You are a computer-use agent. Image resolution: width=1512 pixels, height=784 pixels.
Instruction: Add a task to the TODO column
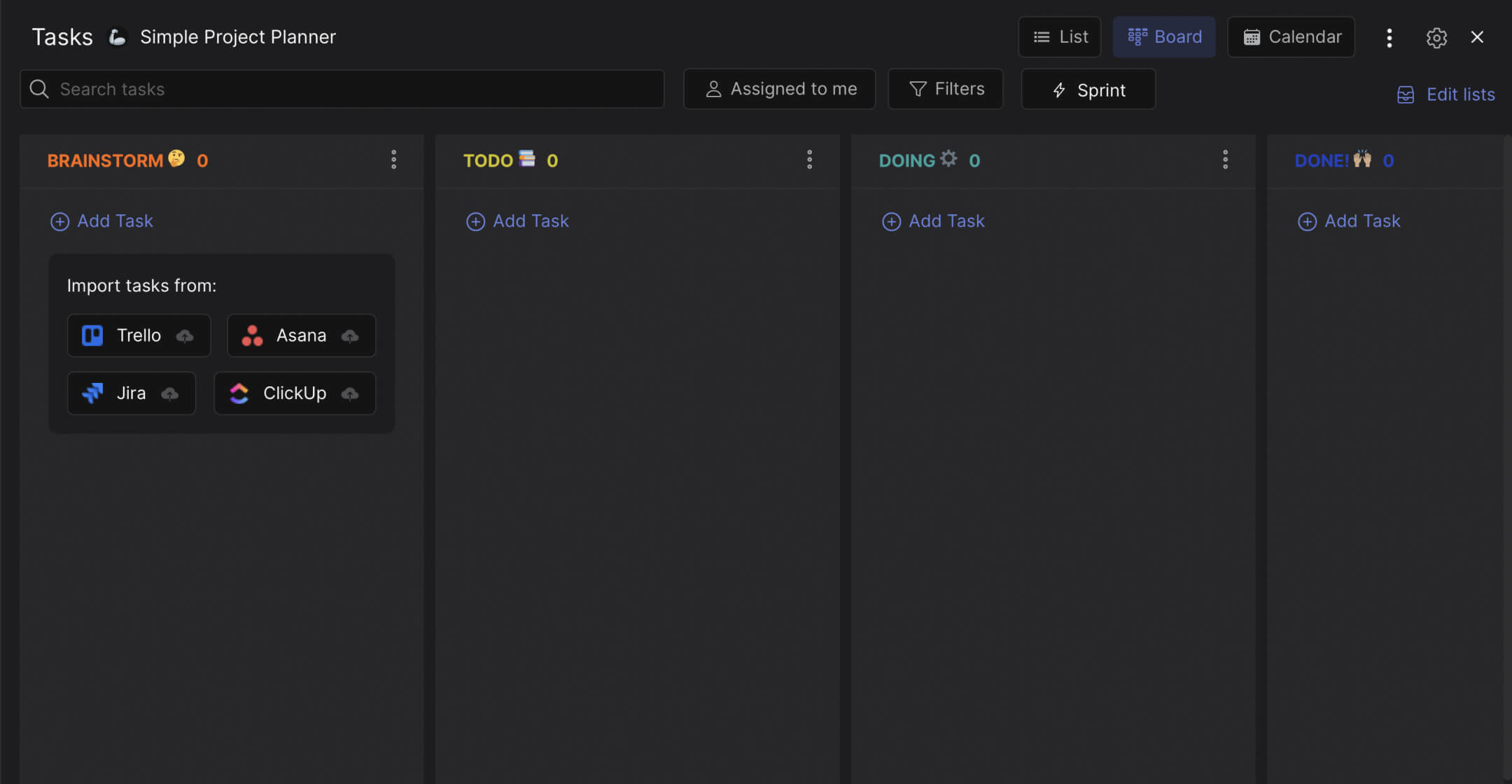(x=517, y=220)
